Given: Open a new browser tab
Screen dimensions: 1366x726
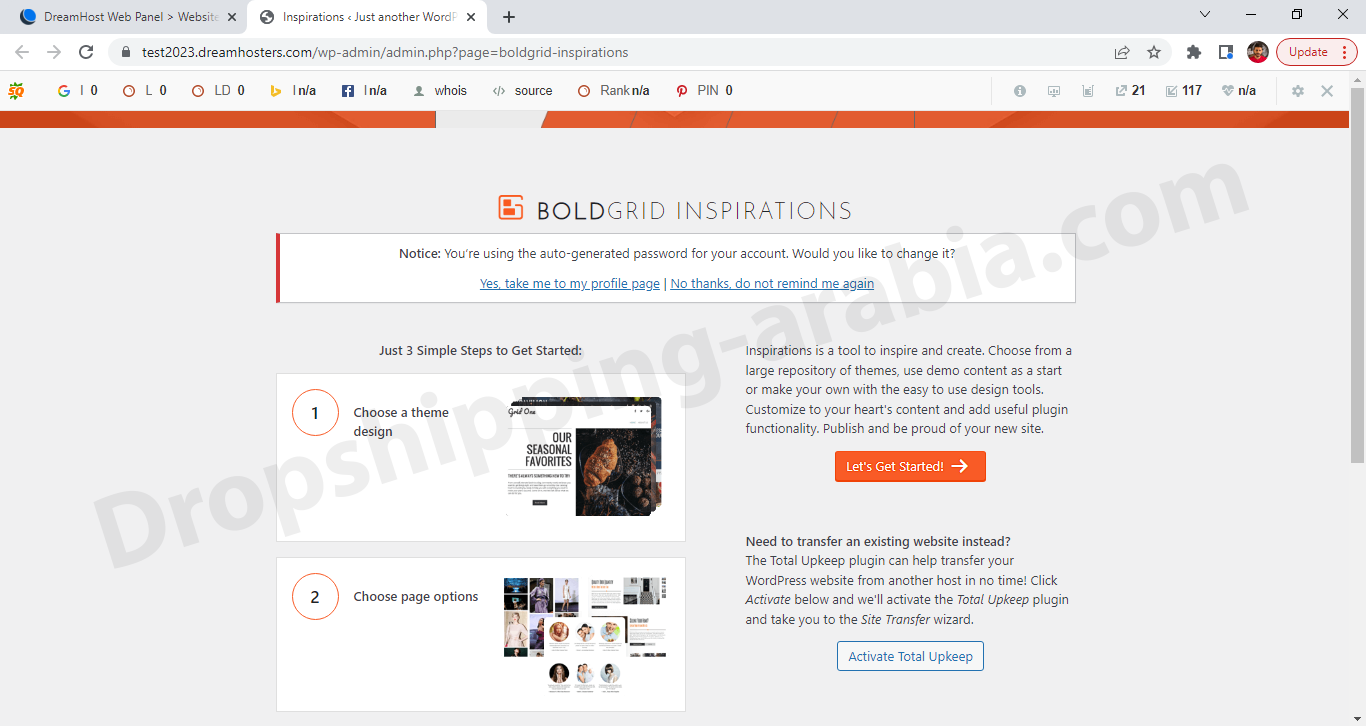Looking at the screenshot, I should point(509,17).
